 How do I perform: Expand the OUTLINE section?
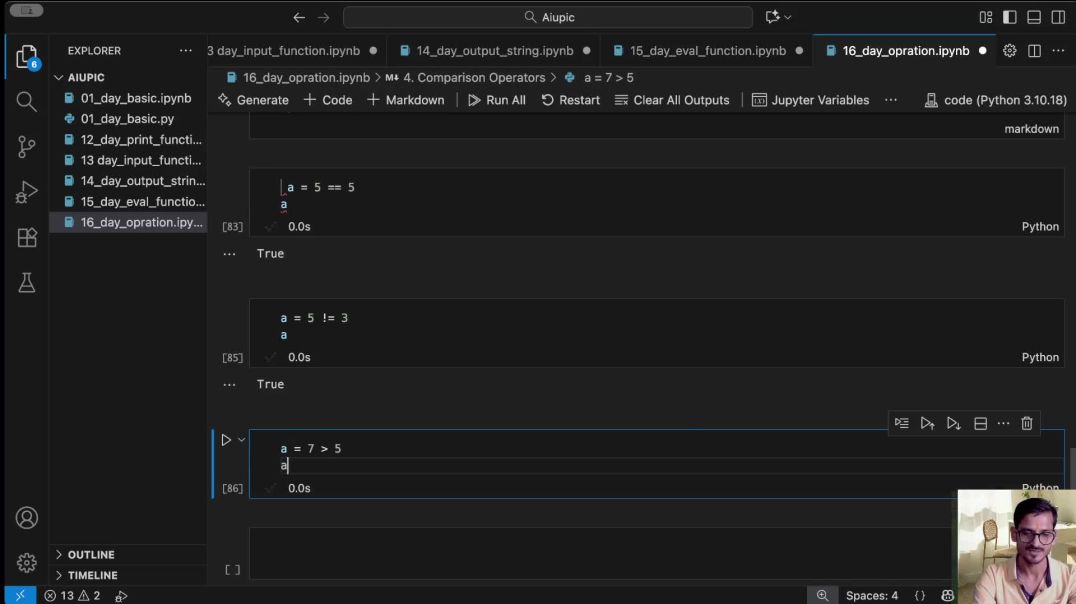click(90, 555)
